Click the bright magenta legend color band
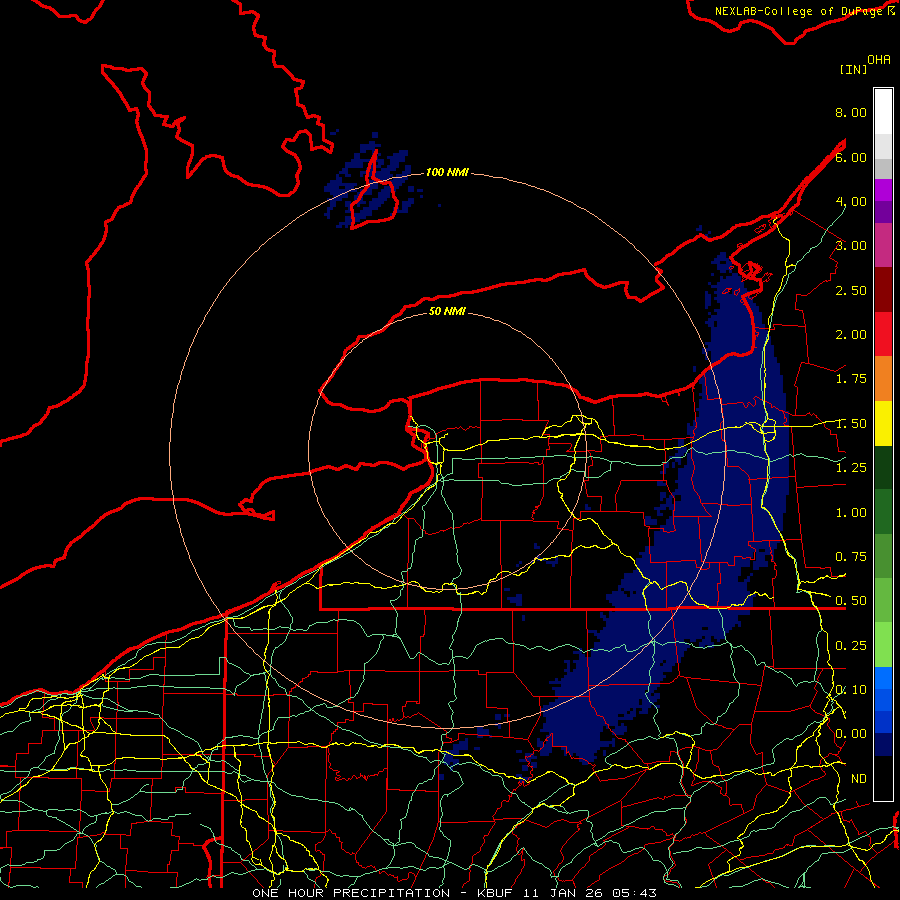The width and height of the screenshot is (900, 900). (883, 190)
